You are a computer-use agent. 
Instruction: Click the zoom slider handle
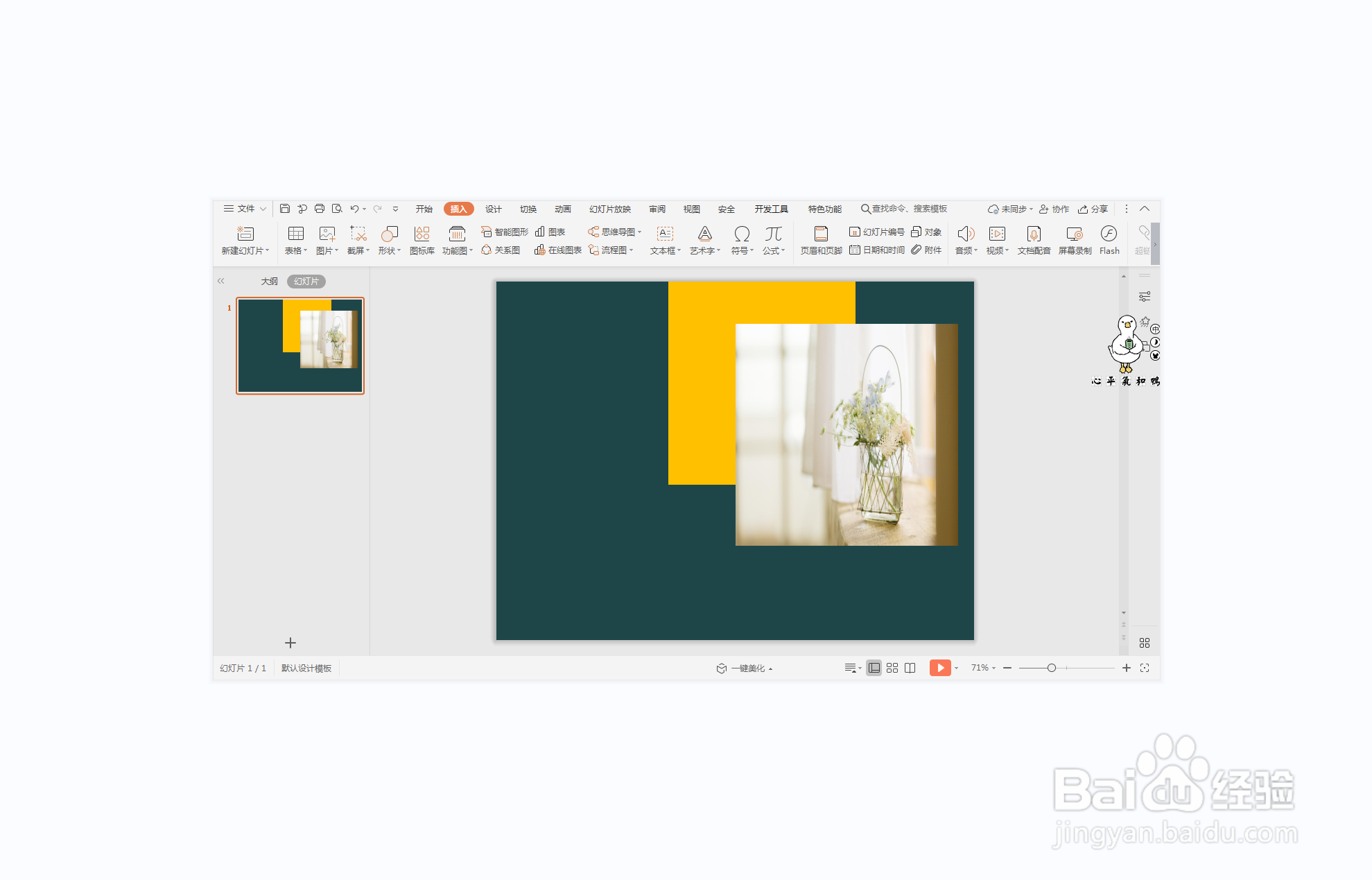pyautogui.click(x=1052, y=668)
